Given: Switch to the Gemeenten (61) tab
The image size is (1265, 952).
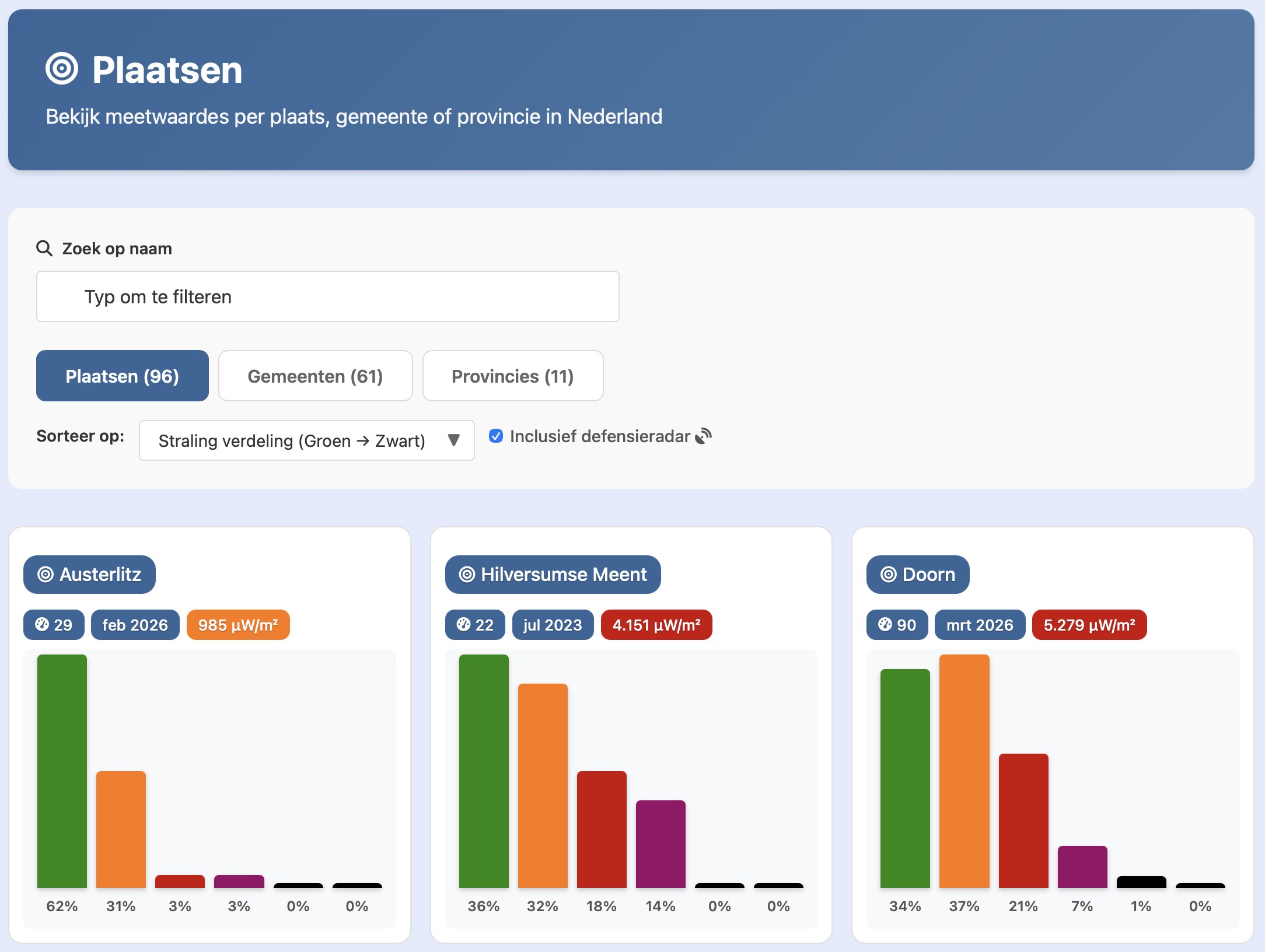Looking at the screenshot, I should coord(315,376).
